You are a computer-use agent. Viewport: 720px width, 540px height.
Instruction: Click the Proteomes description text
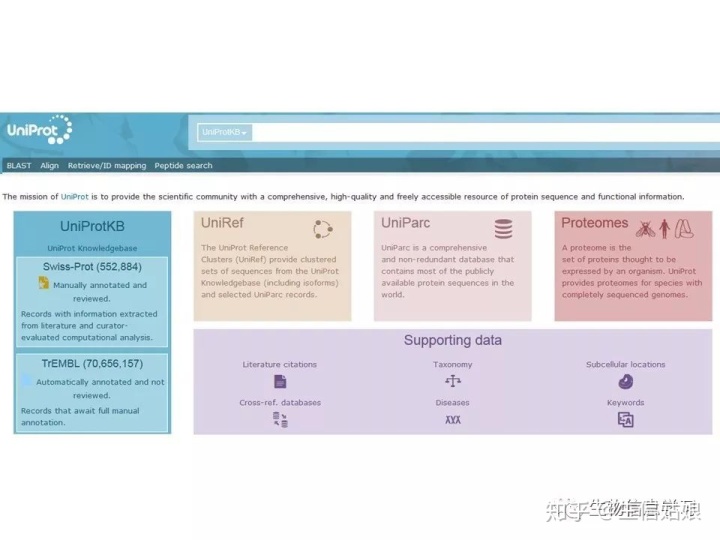pos(632,271)
